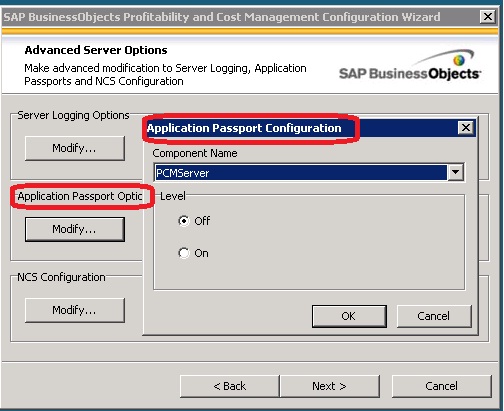Open the Component Name dropdown arrow
This screenshot has height=411, width=504.
(455, 172)
